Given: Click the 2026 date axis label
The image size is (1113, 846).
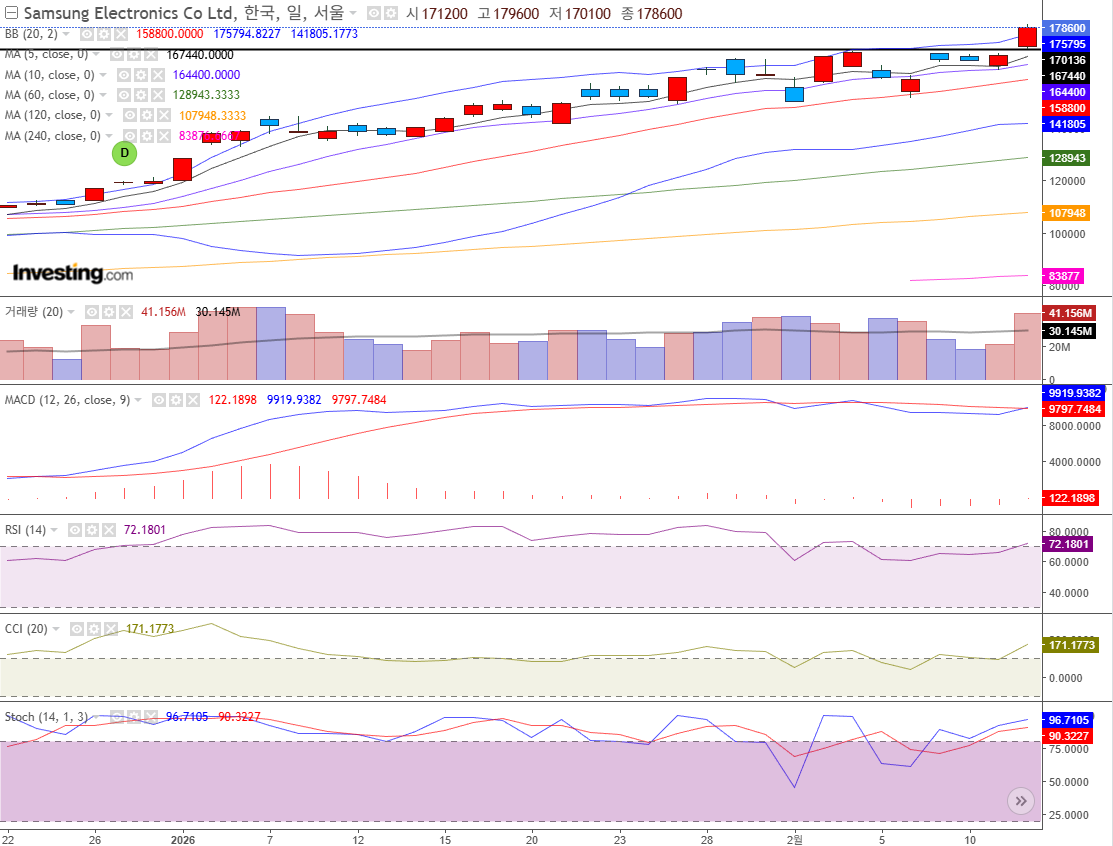Looking at the screenshot, I should pyautogui.click(x=183, y=840).
